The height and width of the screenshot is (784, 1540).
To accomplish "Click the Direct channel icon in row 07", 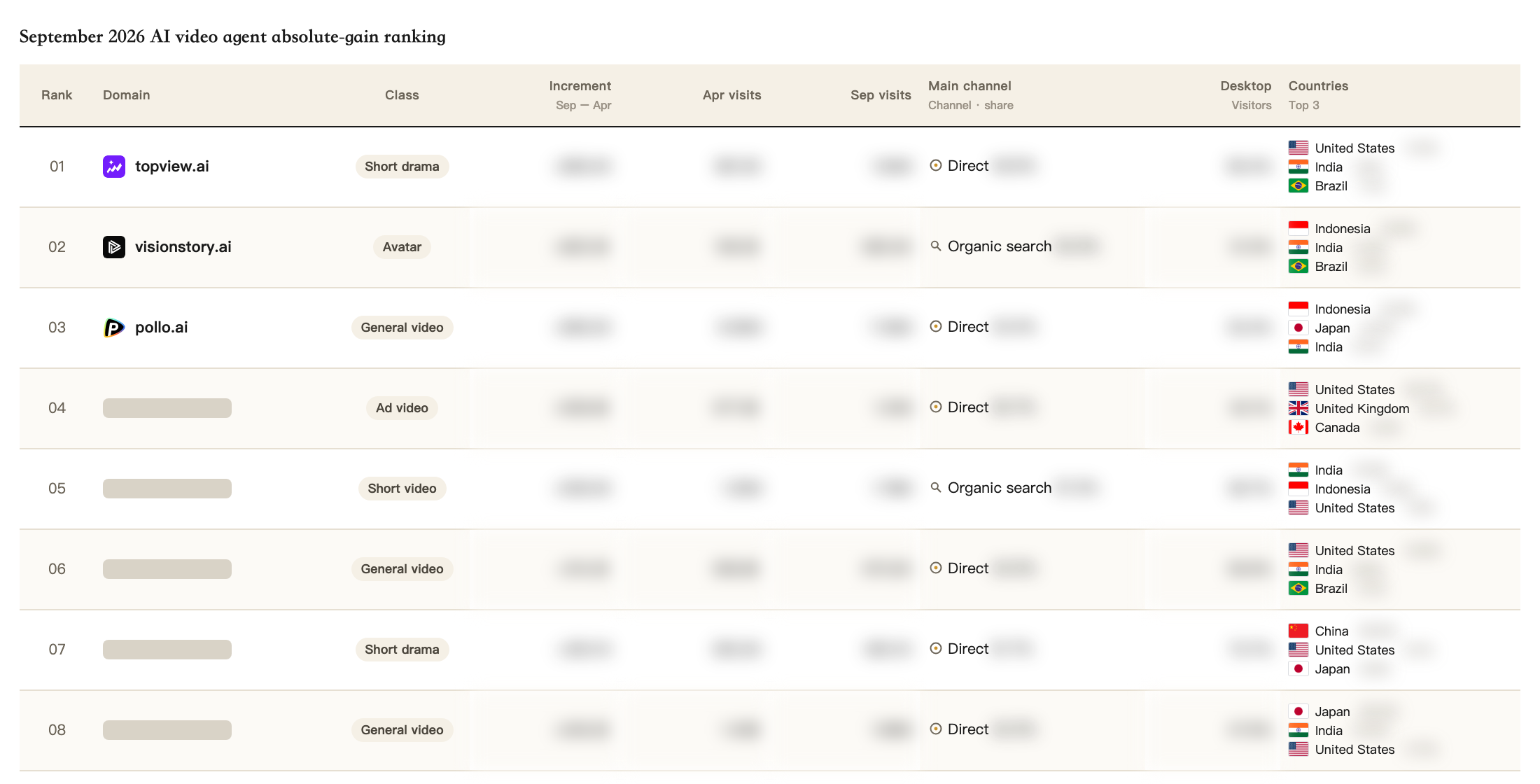I will 936,648.
